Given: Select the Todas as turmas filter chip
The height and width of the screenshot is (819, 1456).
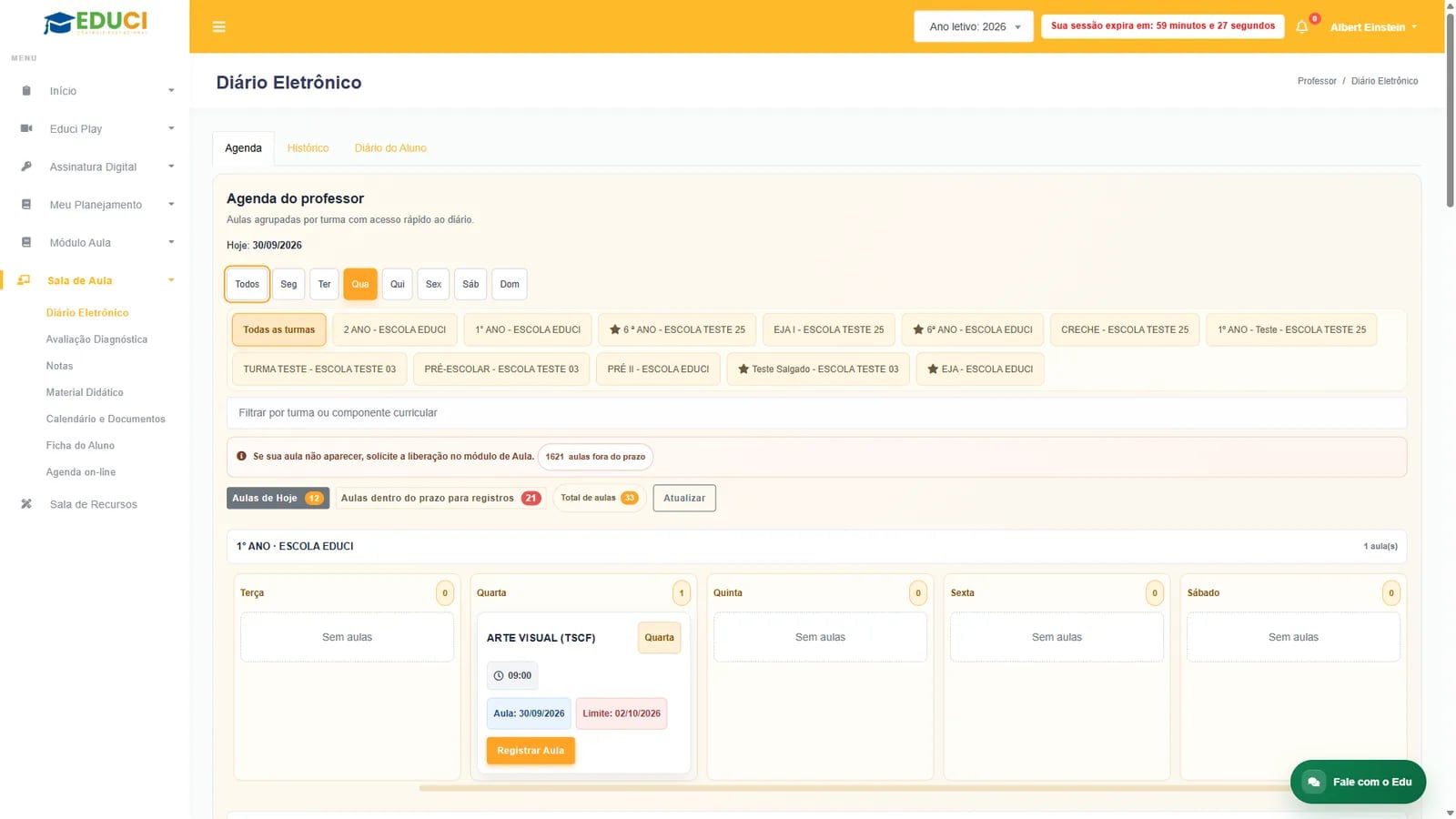Looking at the screenshot, I should click(x=279, y=329).
